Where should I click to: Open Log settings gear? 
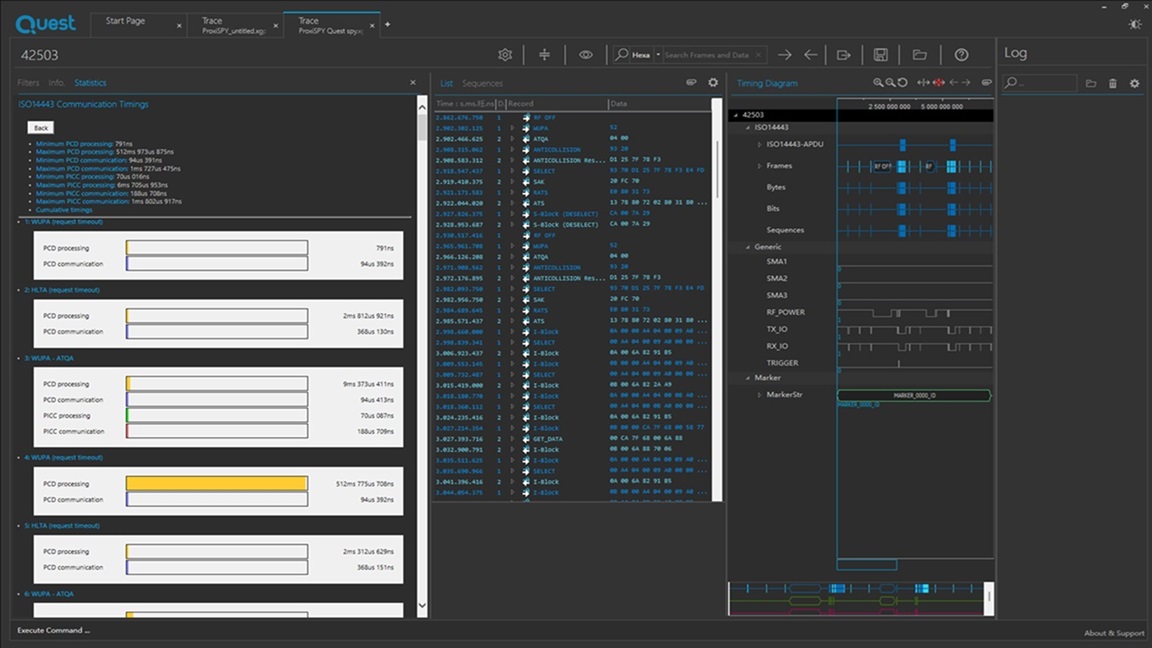point(1134,84)
